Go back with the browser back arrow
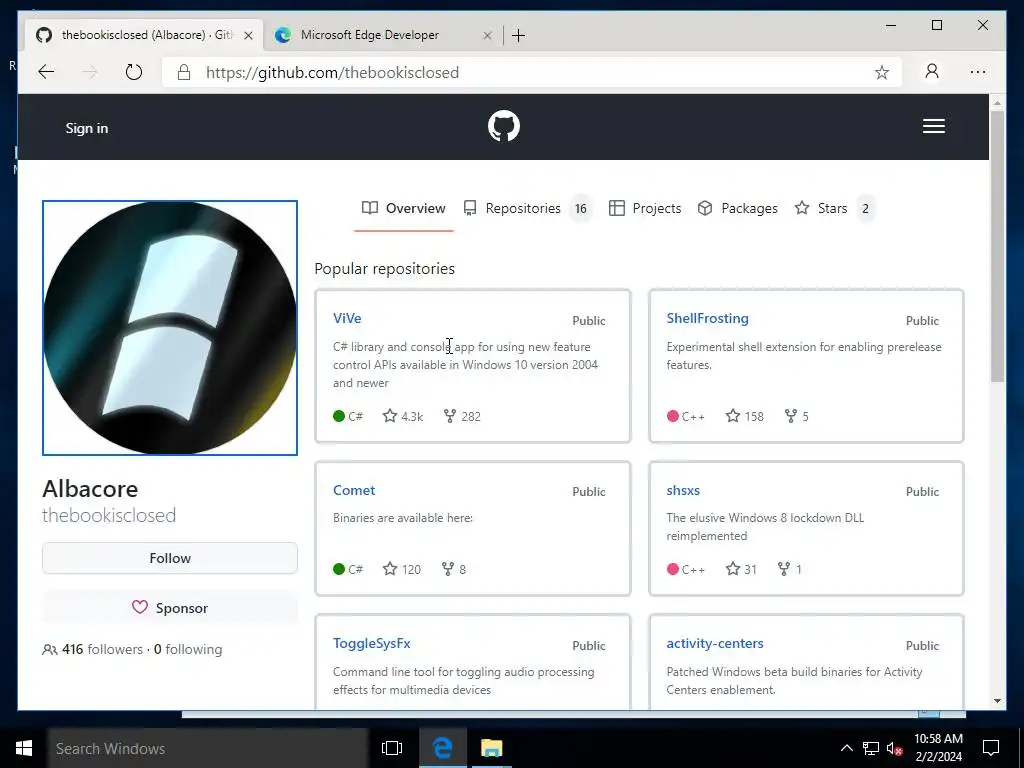Screen dimensions: 1024x768 tap(46, 72)
